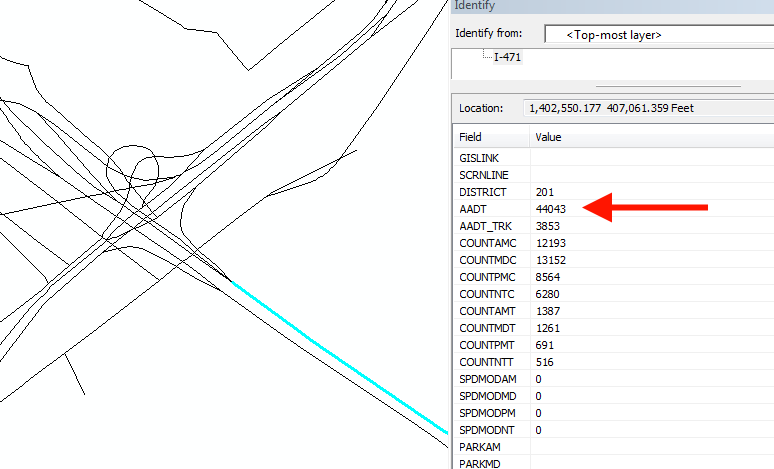Select the SPDMODAM field name
Viewport: 774px width, 469px height.
pyautogui.click(x=488, y=379)
